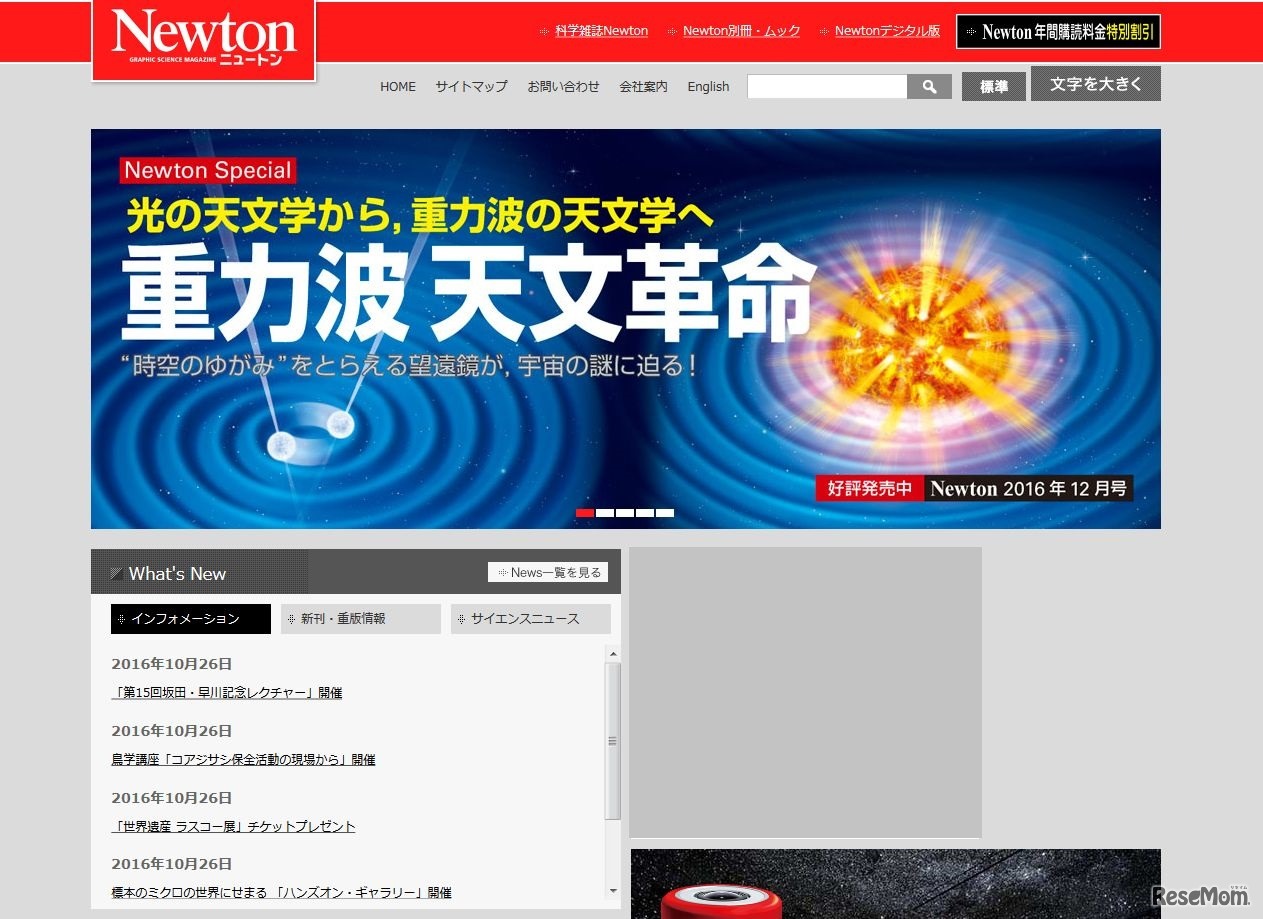Screen dimensions: 1263x919
Task: Open サイトマップ page
Action: point(471,87)
